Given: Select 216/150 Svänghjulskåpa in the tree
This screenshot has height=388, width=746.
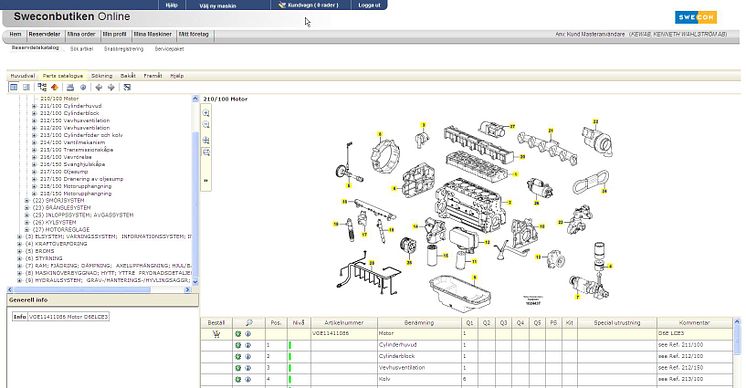Looking at the screenshot, I should [72, 164].
